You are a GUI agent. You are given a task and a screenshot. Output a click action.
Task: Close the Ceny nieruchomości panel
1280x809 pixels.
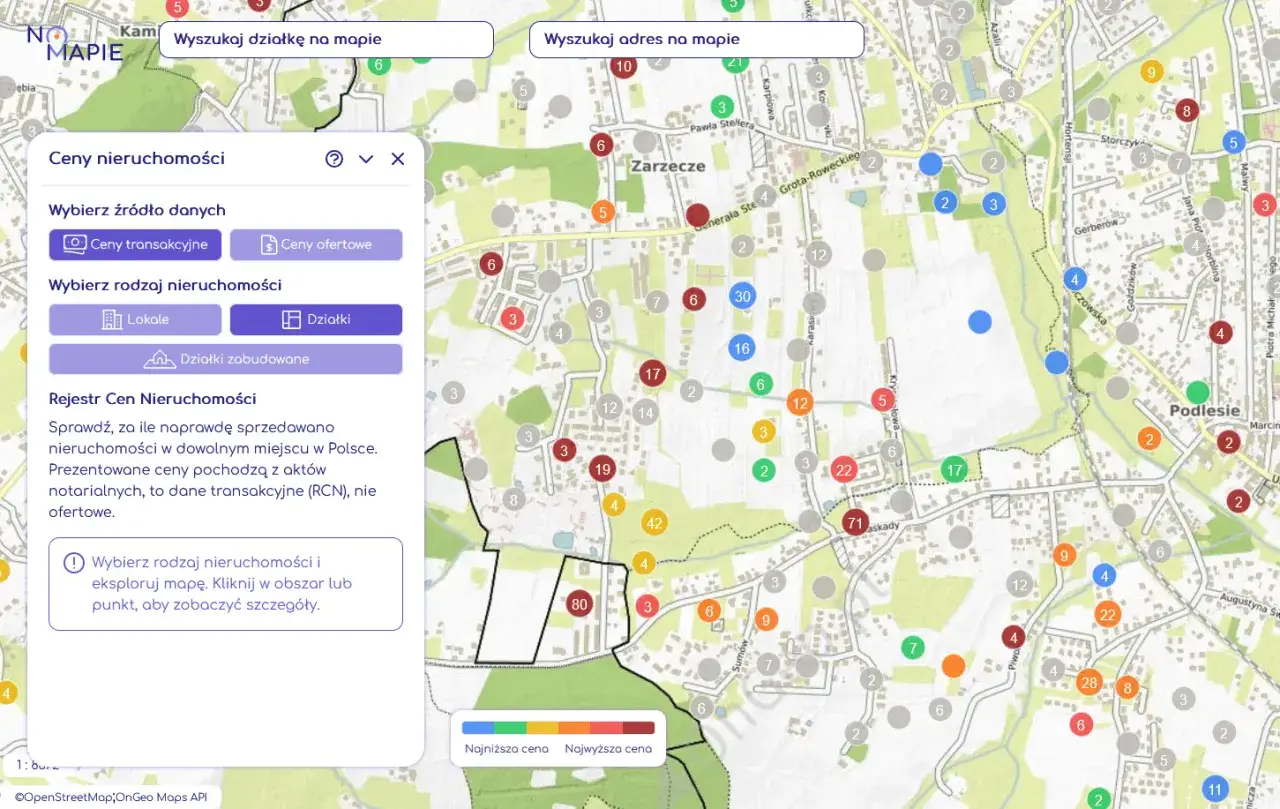tap(398, 159)
